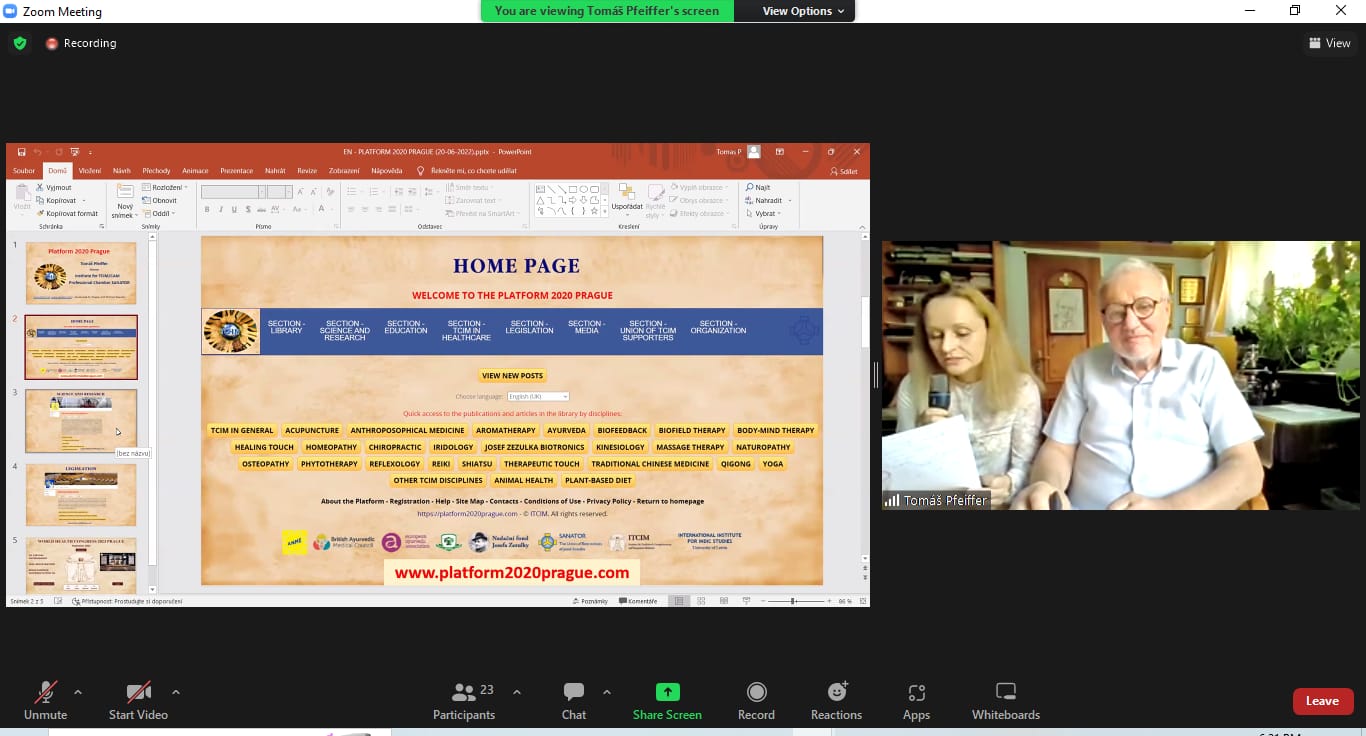Click the red Leave button

[1322, 701]
